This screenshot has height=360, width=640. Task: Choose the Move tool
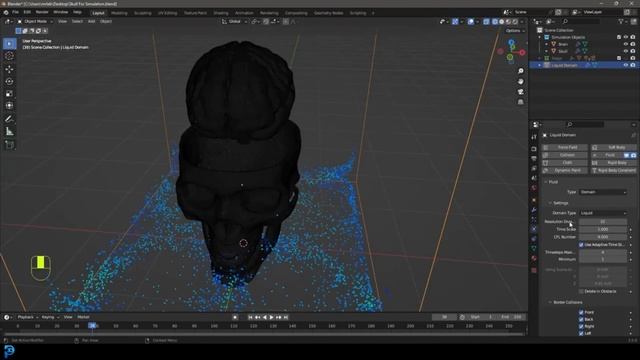(x=9, y=69)
